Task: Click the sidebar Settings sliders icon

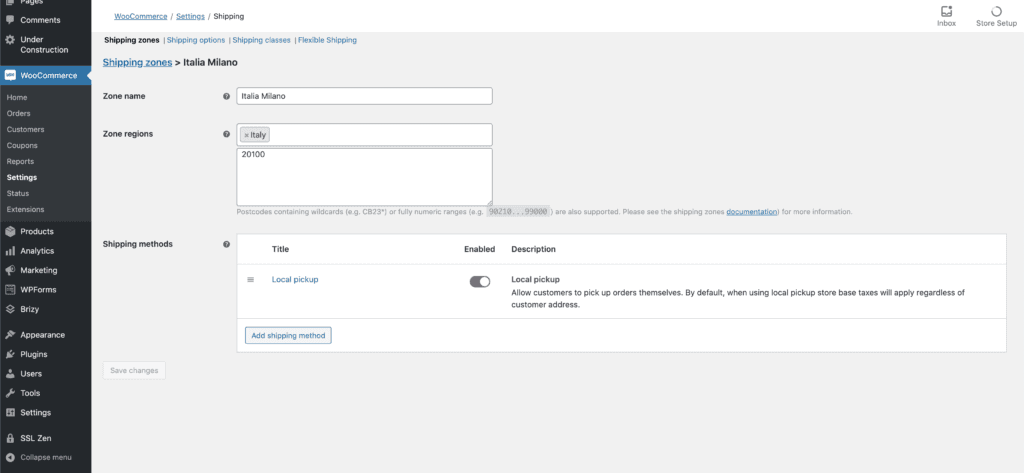Action: tap(10, 413)
